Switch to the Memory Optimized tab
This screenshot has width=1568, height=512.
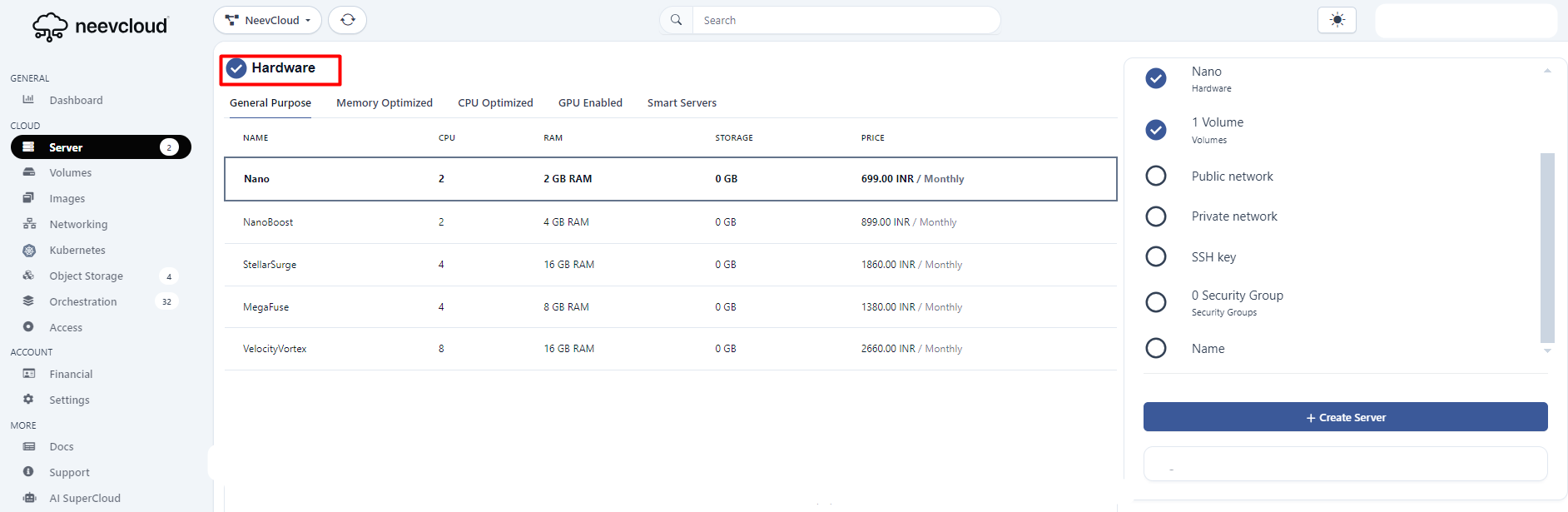(x=384, y=103)
